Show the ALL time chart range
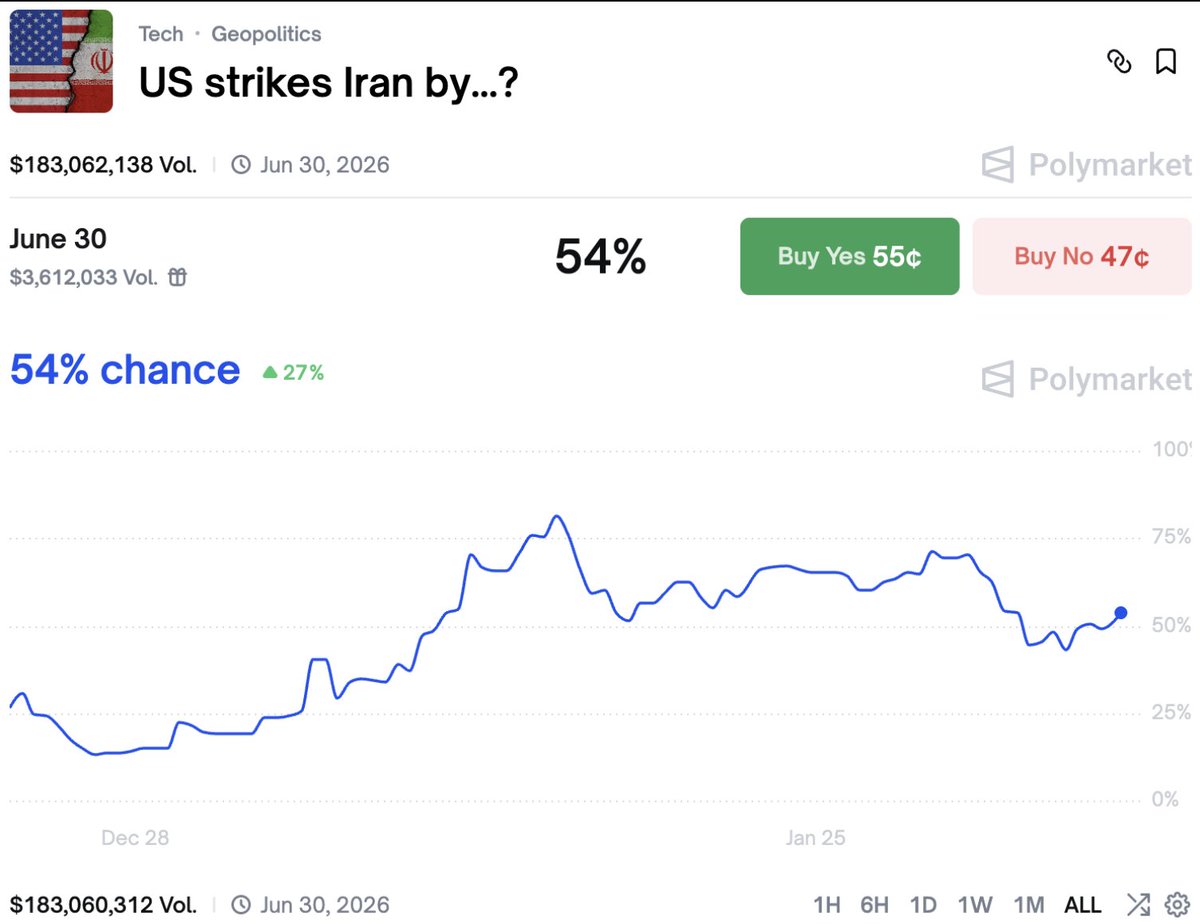This screenshot has width=1200, height=924. (x=1082, y=905)
